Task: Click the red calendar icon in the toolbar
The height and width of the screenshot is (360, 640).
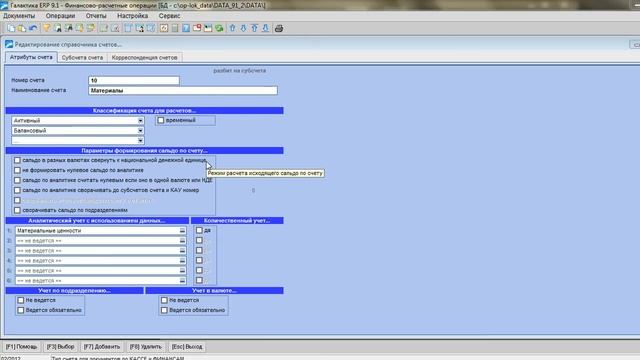Action: click(197, 28)
